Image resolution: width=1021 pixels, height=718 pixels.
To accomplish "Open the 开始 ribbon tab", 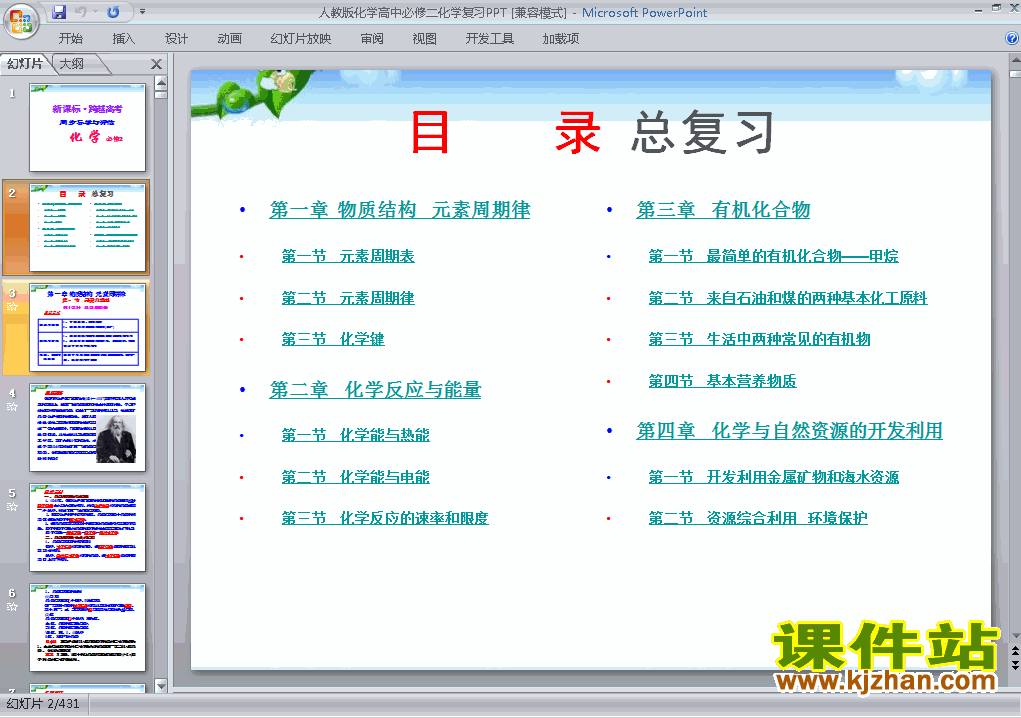I will [x=70, y=38].
